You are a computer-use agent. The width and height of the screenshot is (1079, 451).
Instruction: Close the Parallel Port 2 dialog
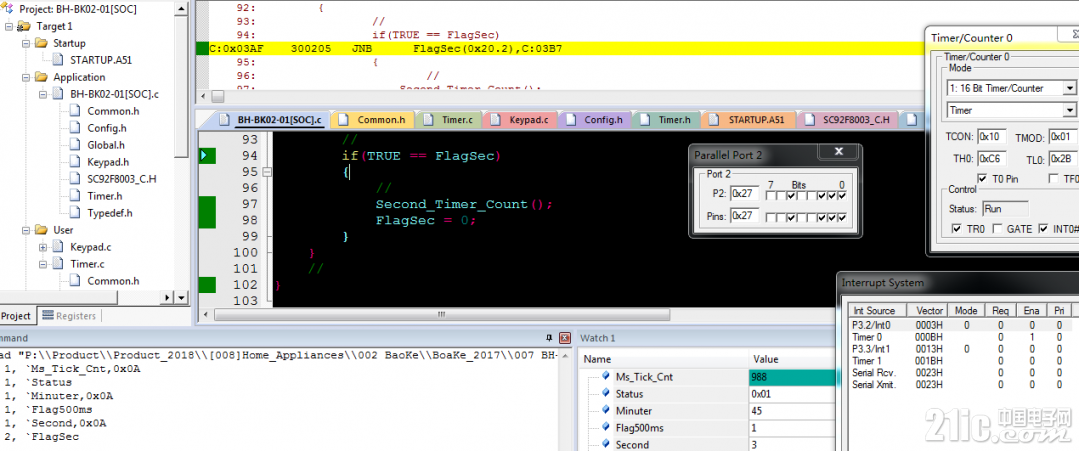click(x=838, y=152)
